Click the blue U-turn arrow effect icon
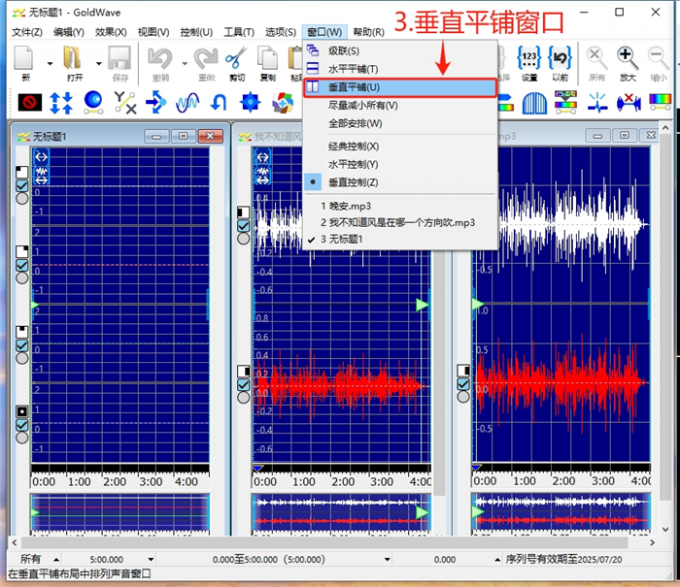This screenshot has height=587, width=680. (219, 103)
